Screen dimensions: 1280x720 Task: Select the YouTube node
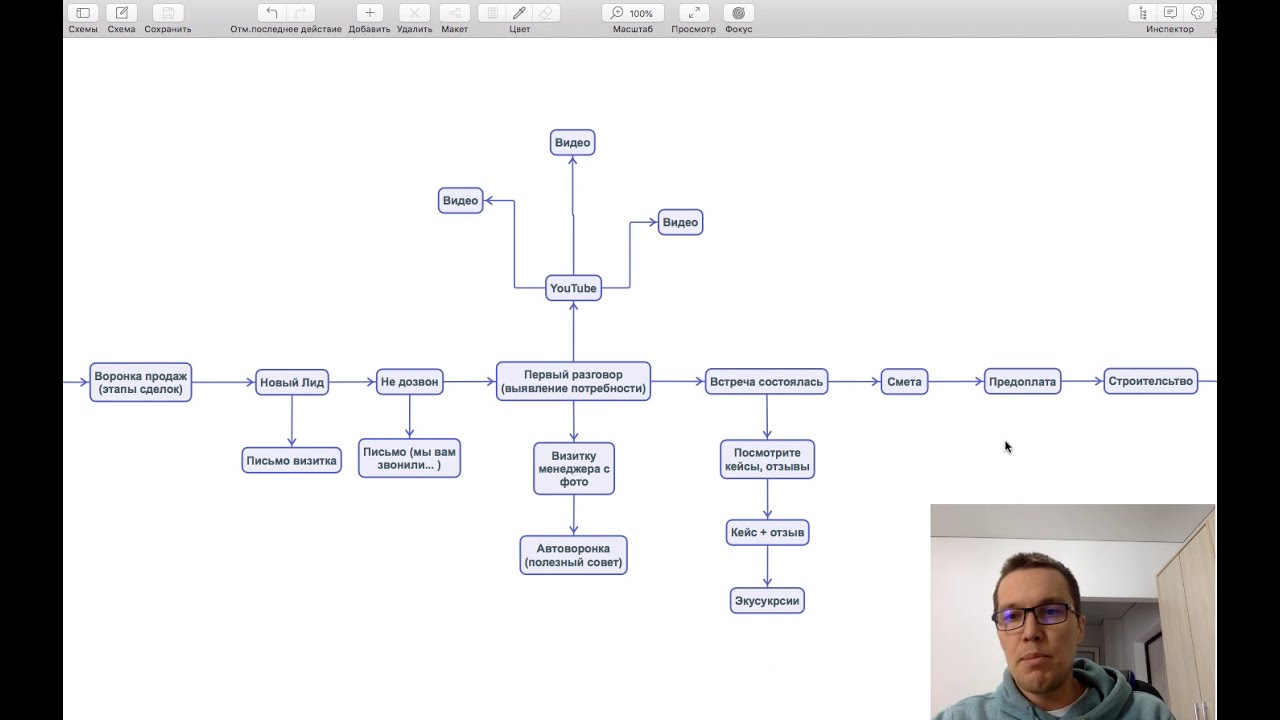click(573, 288)
